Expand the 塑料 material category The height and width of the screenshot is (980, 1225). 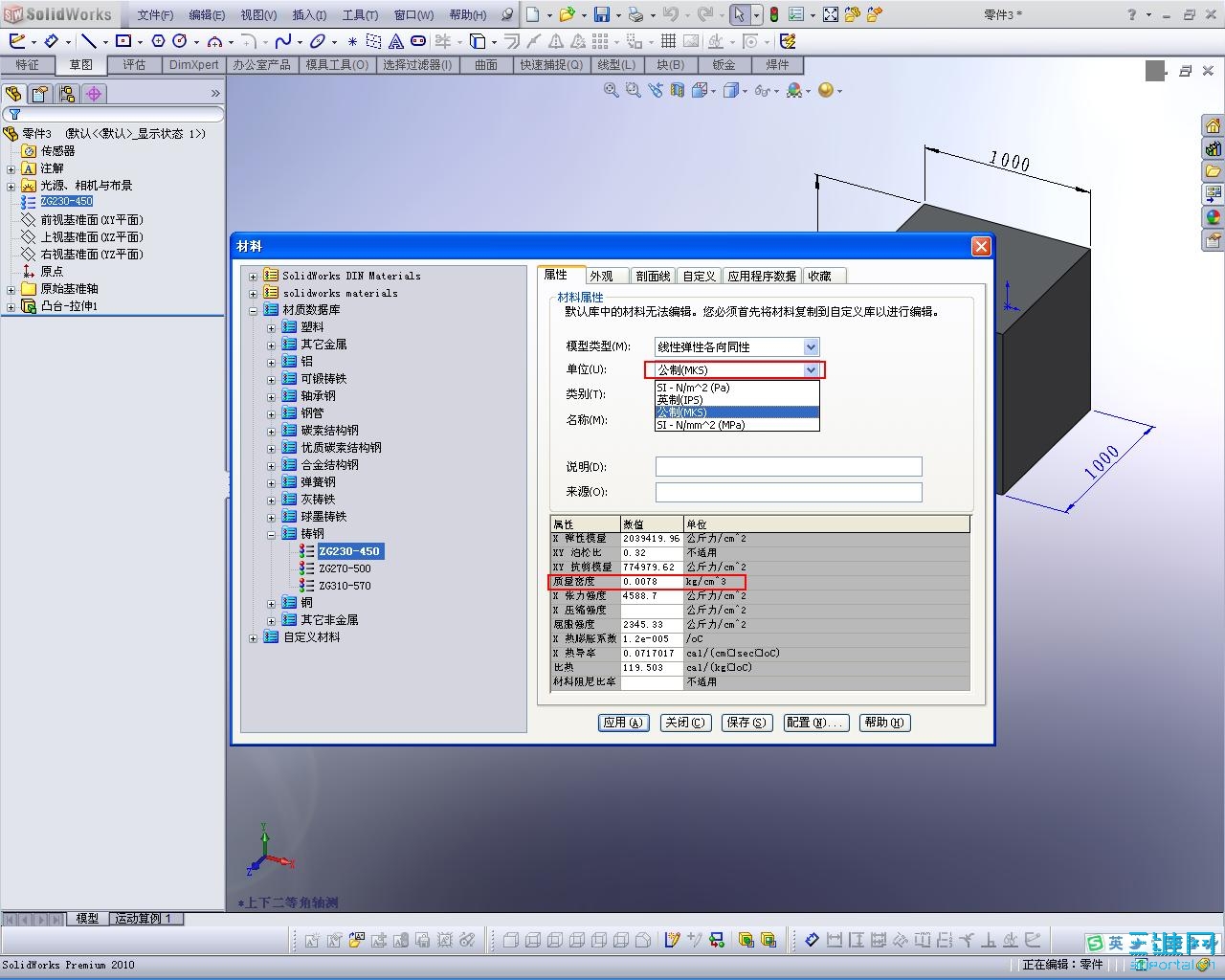tap(272, 328)
